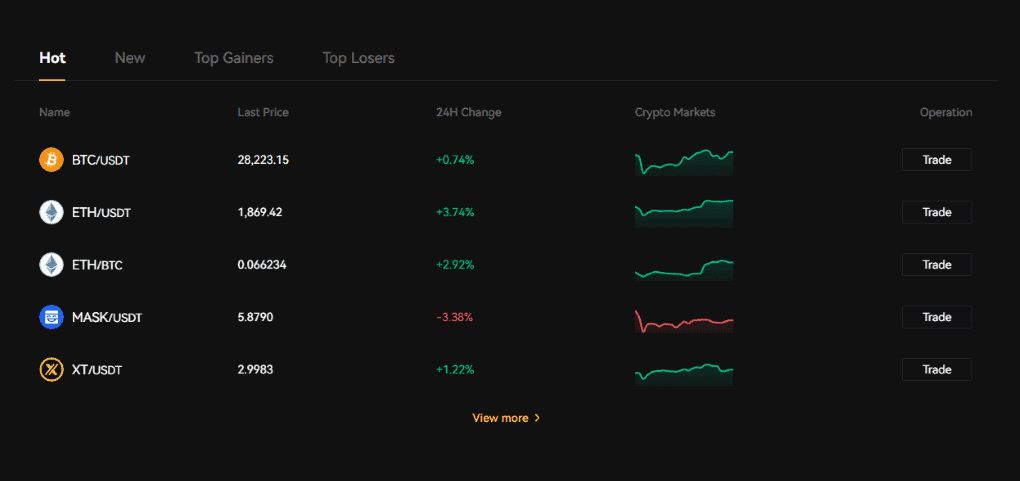Click the Name column header

coord(54,113)
